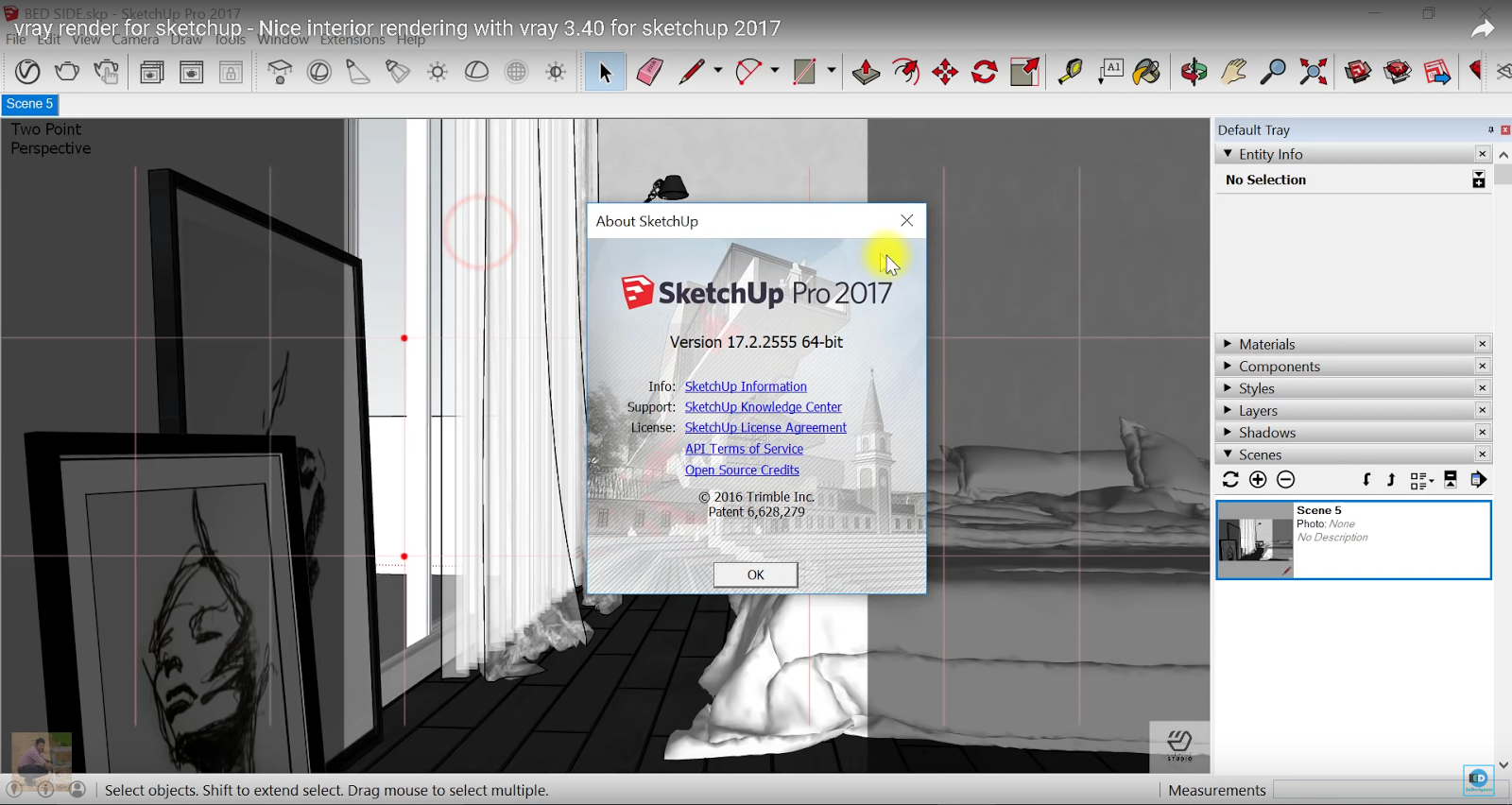Open the V-Ray Asset Editor icon
The image size is (1512, 805).
point(27,72)
